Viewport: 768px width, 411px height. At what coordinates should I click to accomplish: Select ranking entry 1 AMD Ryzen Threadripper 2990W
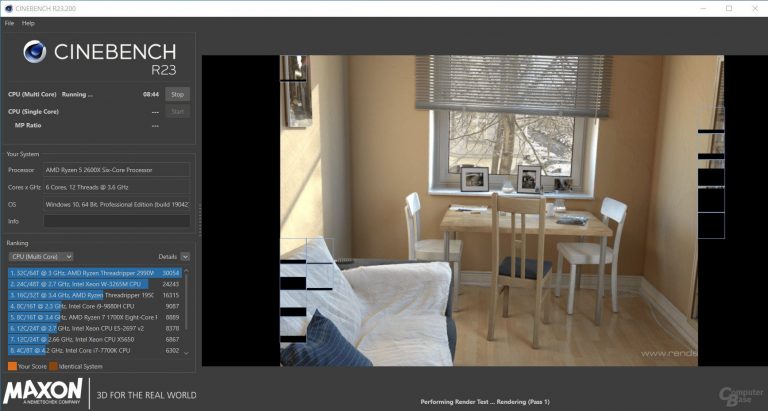pyautogui.click(x=95, y=273)
